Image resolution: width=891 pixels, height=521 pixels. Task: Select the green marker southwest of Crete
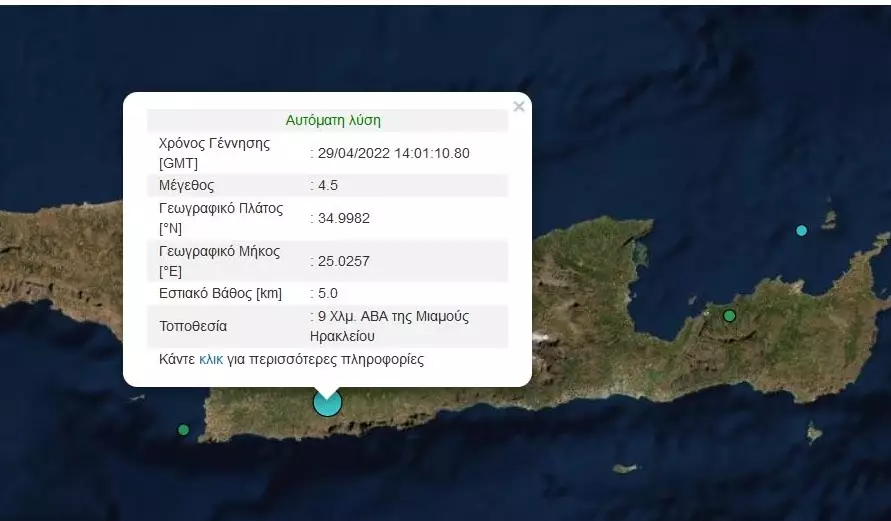coord(183,430)
